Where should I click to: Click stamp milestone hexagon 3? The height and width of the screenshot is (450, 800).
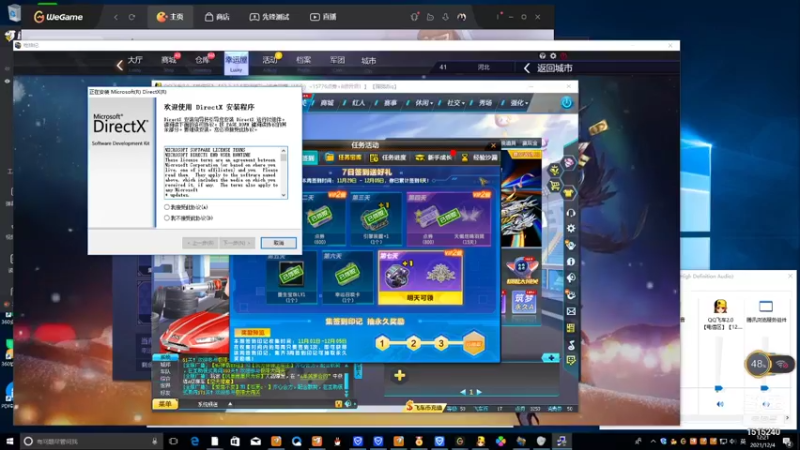coord(441,343)
